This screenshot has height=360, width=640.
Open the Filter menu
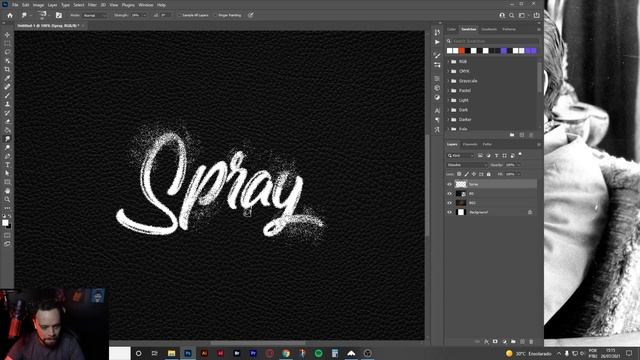(x=92, y=5)
